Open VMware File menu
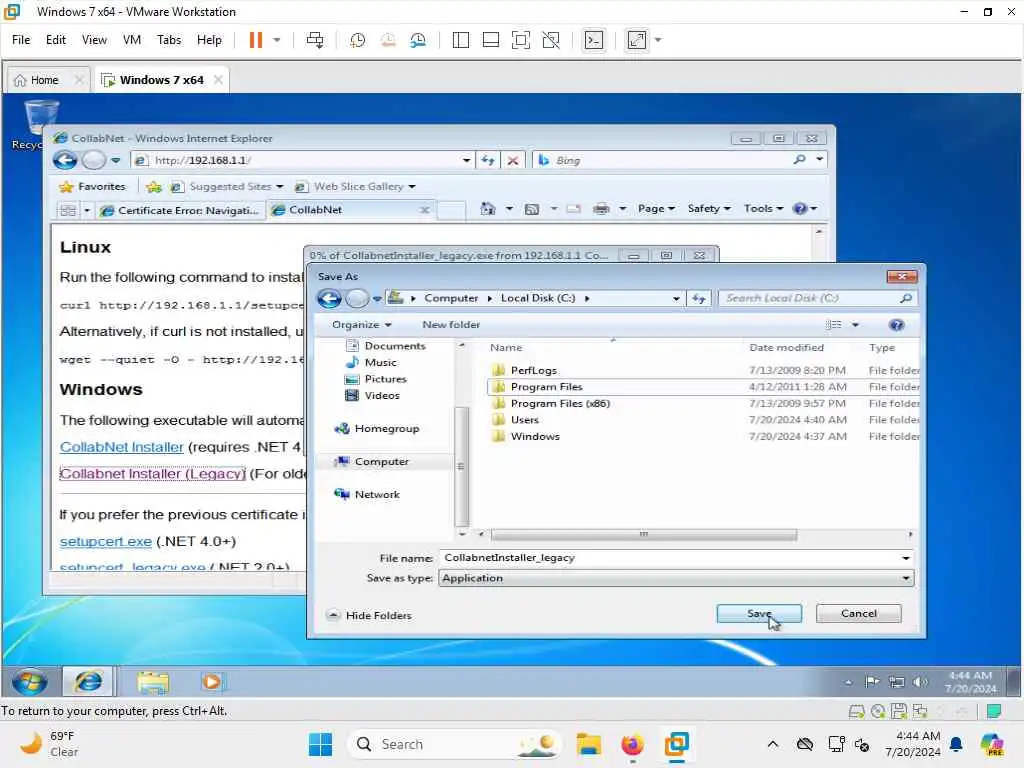The width and height of the screenshot is (1024, 768). (21, 40)
